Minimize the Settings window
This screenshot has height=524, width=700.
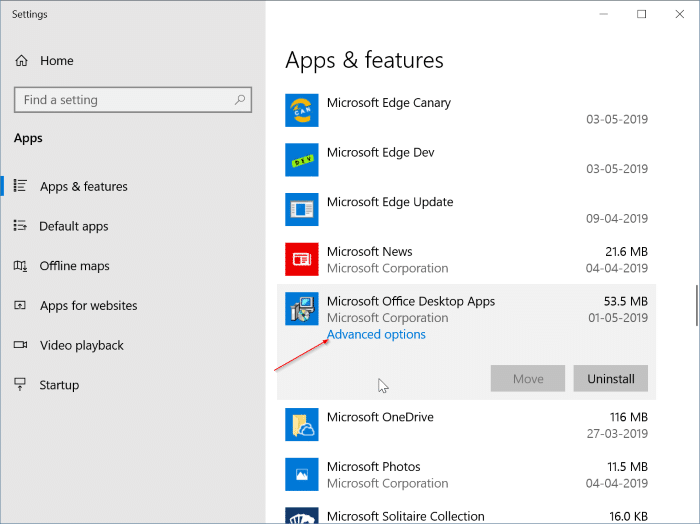tap(604, 14)
